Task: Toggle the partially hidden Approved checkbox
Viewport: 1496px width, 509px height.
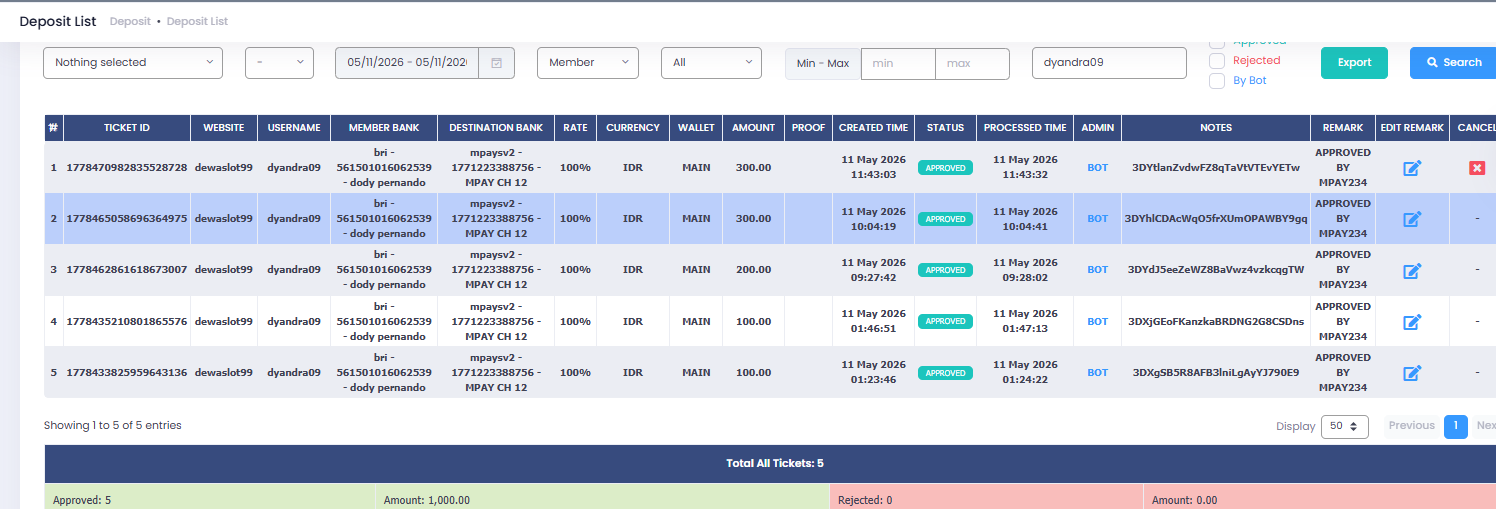Action: [x=1217, y=43]
